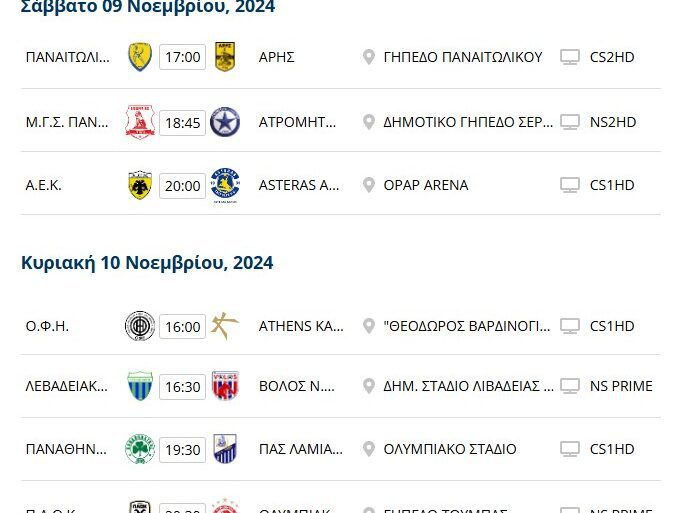This screenshot has height=513, width=681.
Task: Open the ΑΡΗΣ team link
Action: (x=276, y=57)
